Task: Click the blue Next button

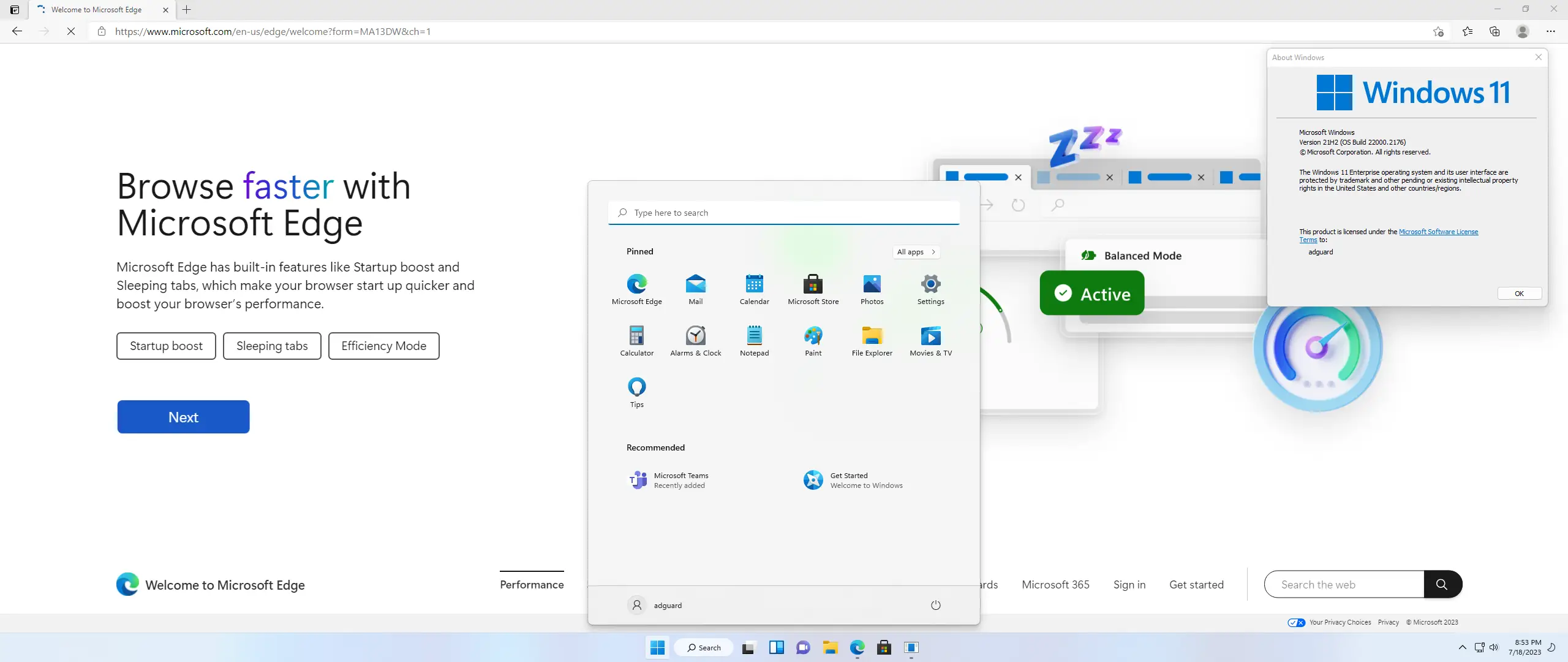Action: [183, 417]
